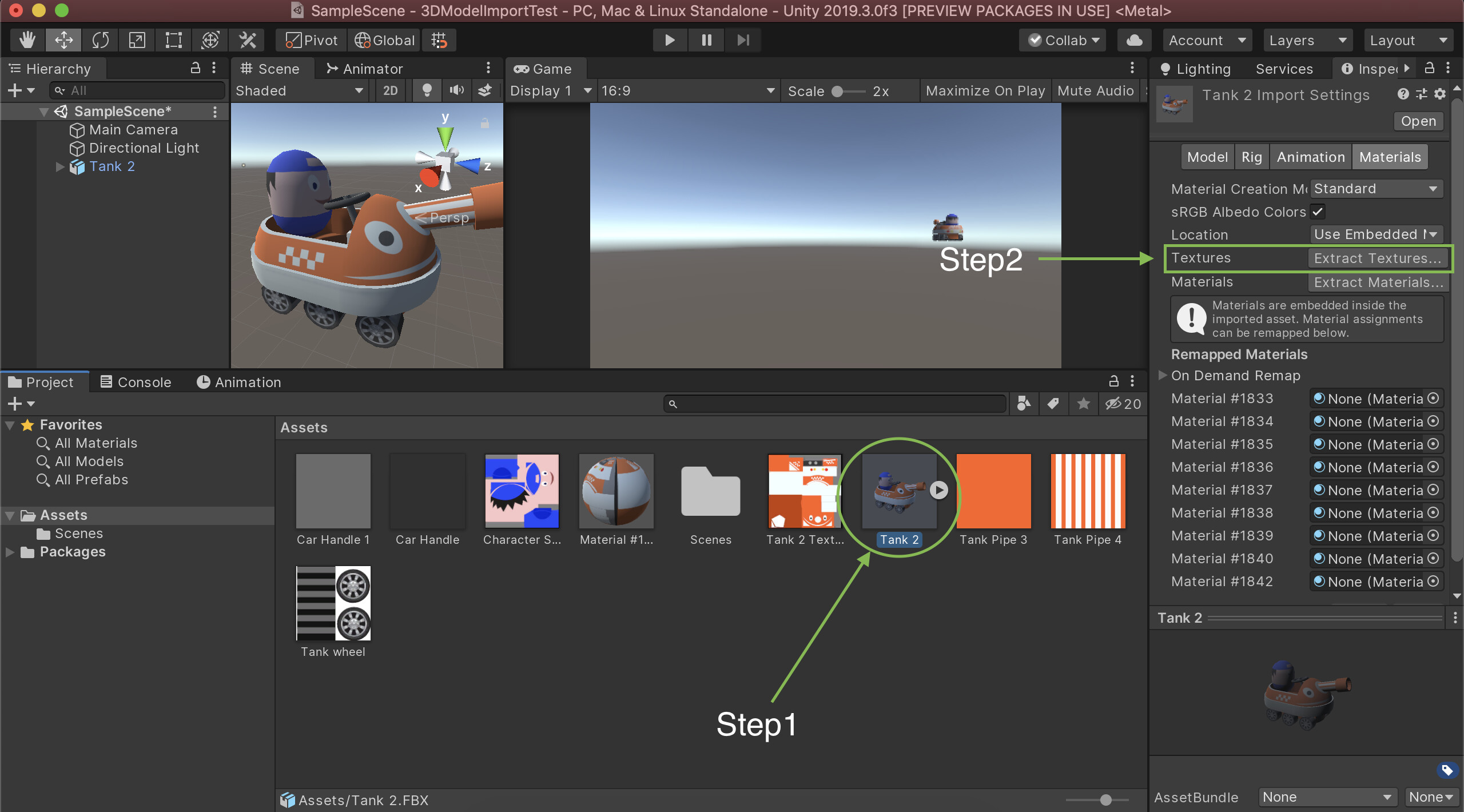Adjust the Game view Scale slider
Image resolution: width=1464 pixels, height=812 pixels.
click(x=838, y=91)
